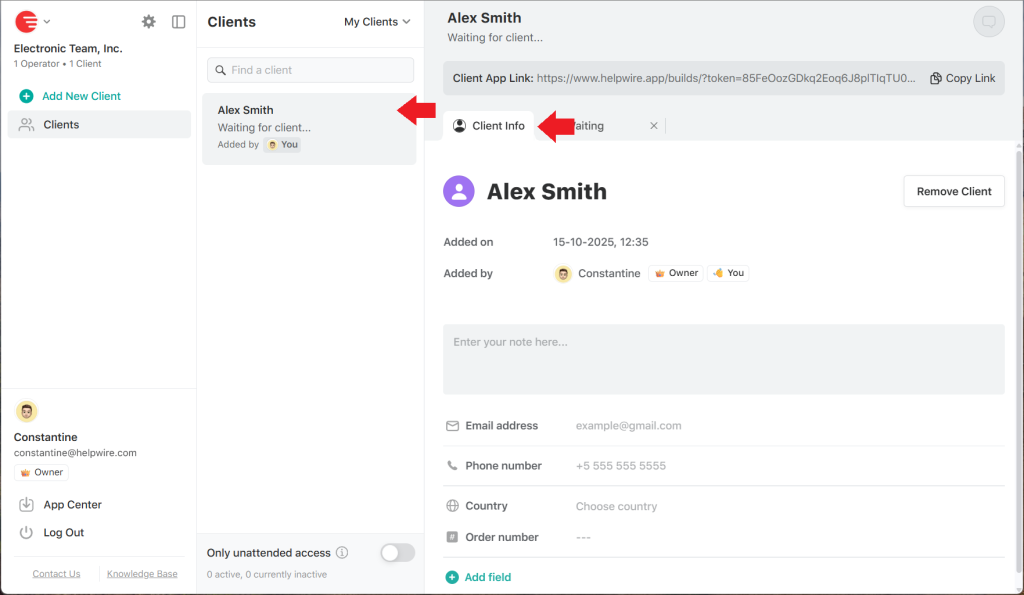
Task: Click the Order number value field
Action: pyautogui.click(x=583, y=537)
